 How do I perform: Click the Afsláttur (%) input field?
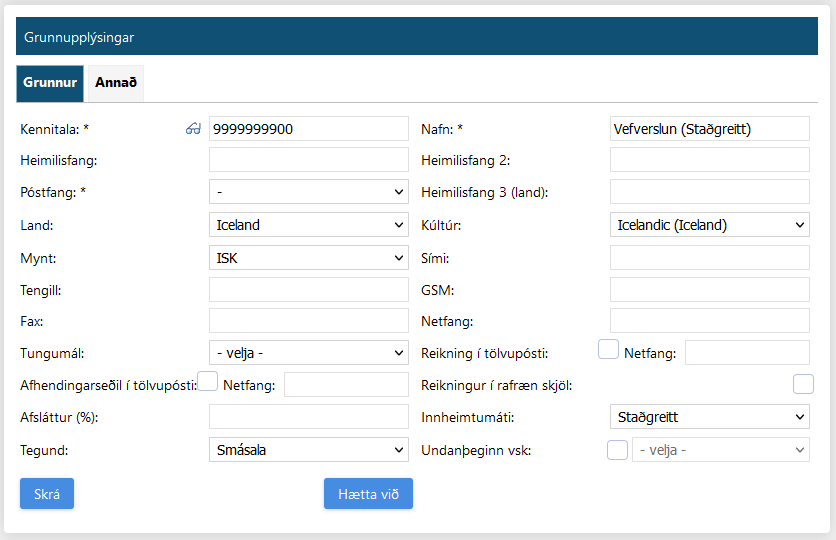tap(308, 417)
